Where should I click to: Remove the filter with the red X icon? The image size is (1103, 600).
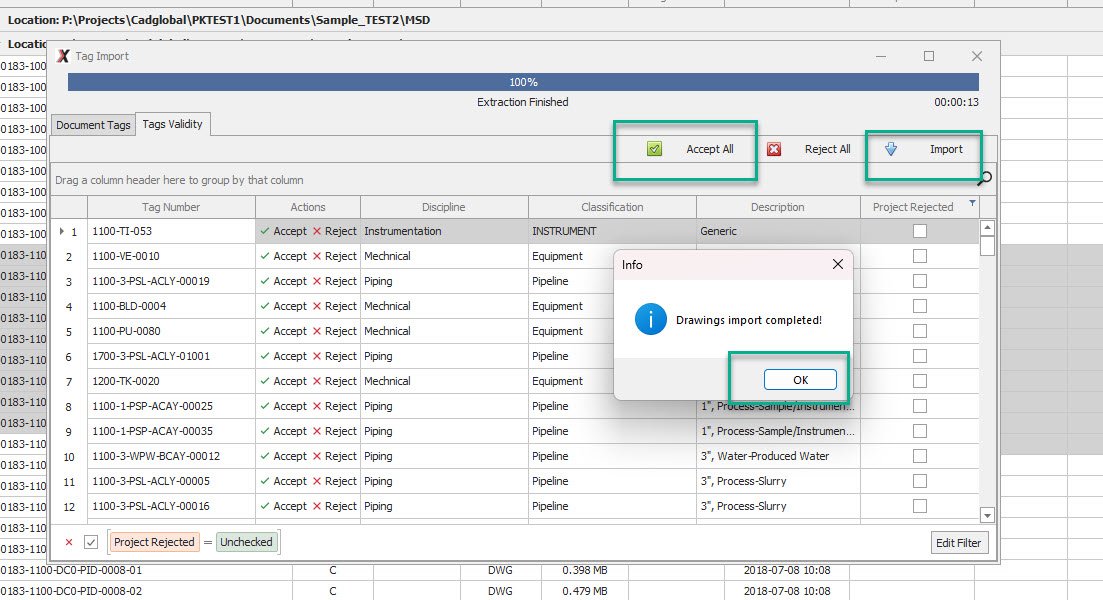(x=69, y=542)
